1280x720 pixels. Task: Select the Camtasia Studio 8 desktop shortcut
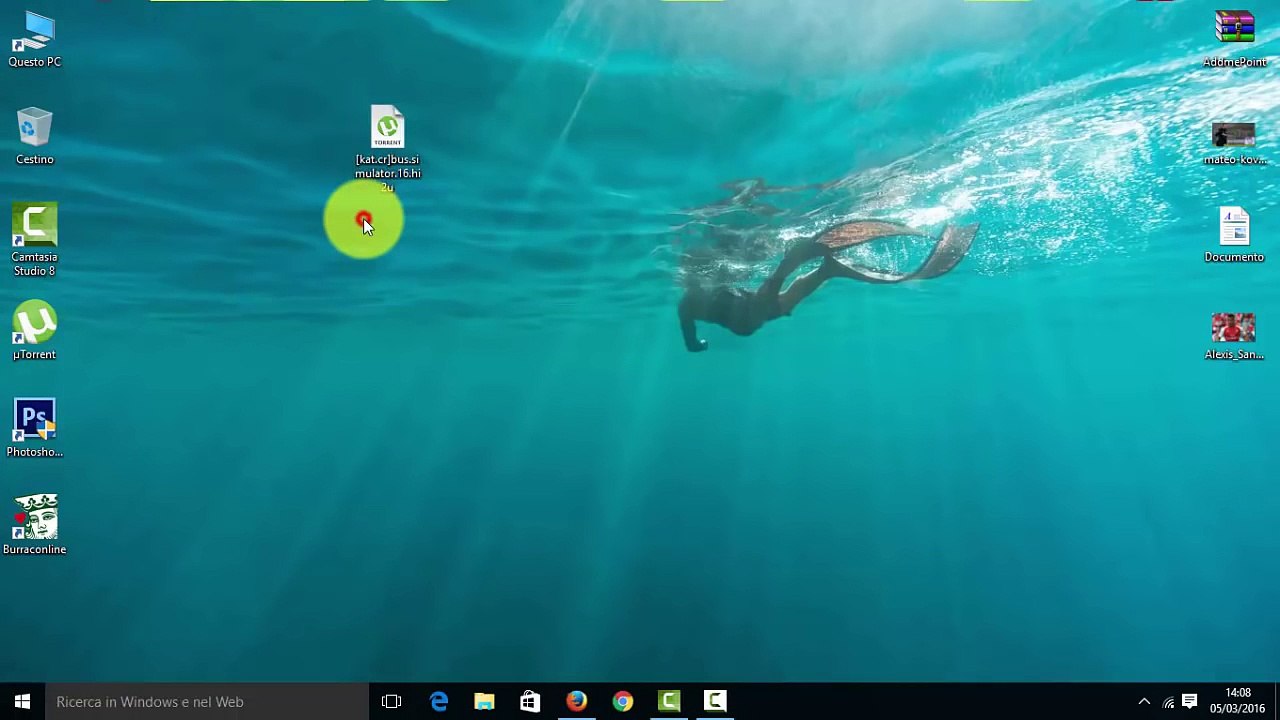(x=34, y=241)
